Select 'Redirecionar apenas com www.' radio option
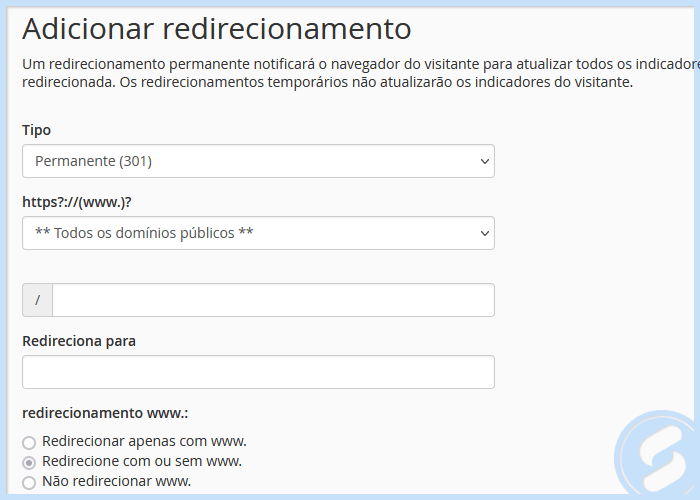 click(29, 442)
